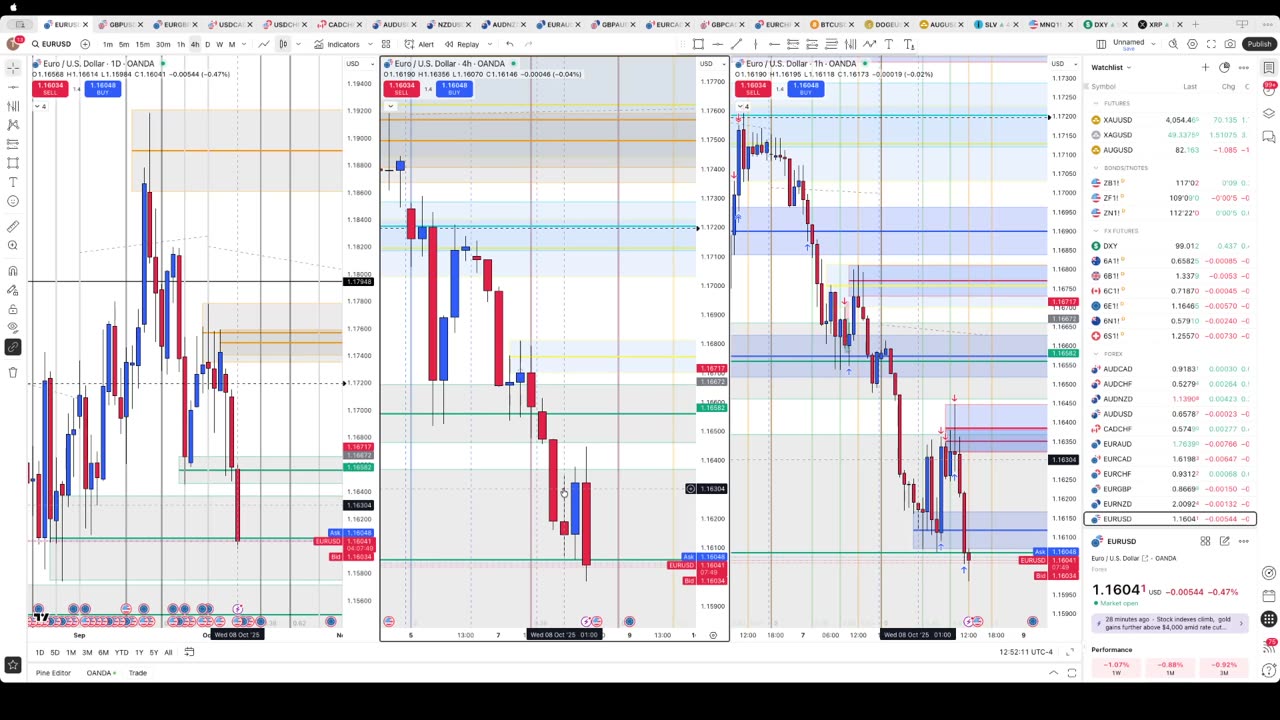This screenshot has height=720, width=1280.
Task: Toggle the magnet mode icon
Action: (13, 271)
